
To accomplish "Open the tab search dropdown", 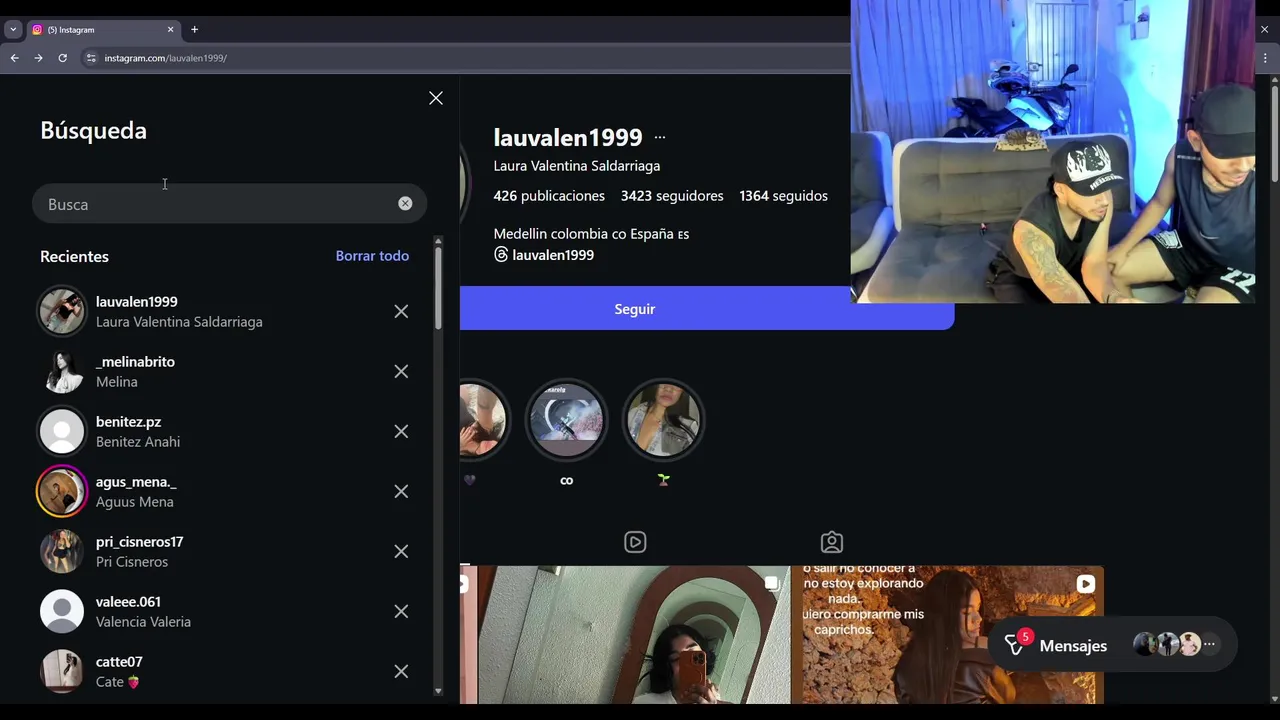I will point(13,30).
